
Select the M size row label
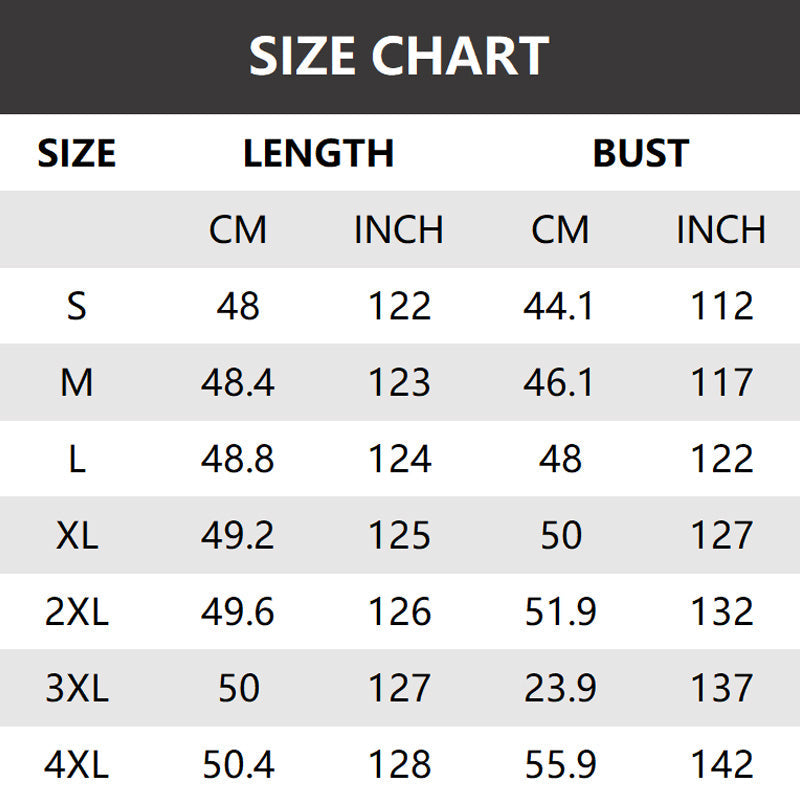[77, 382]
